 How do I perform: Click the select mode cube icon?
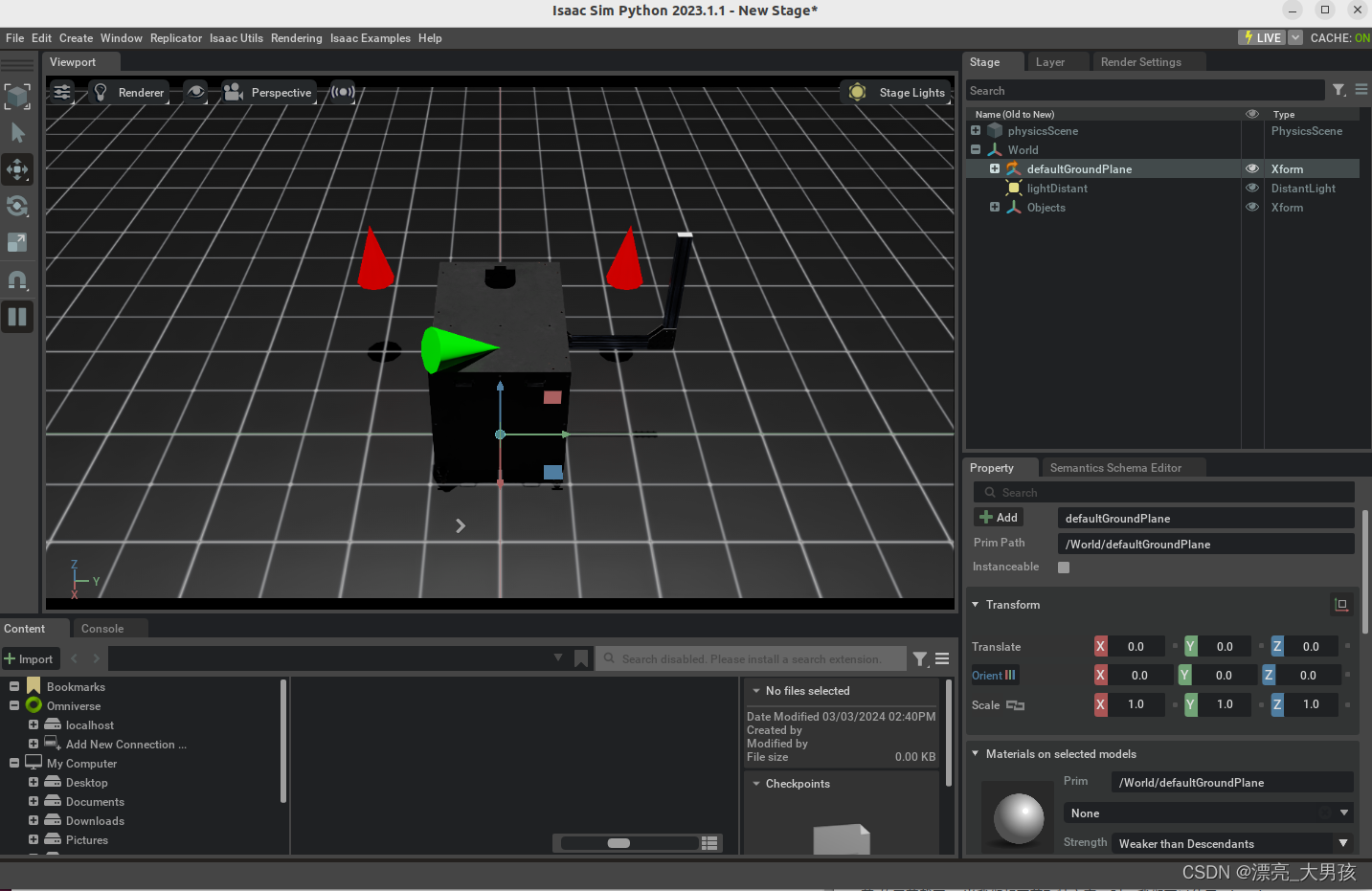click(17, 96)
